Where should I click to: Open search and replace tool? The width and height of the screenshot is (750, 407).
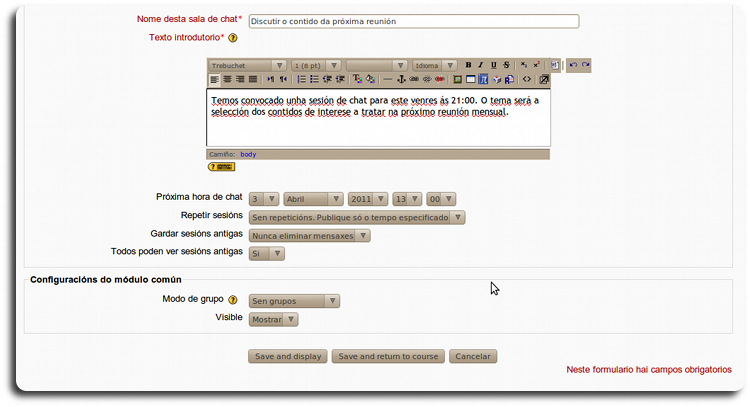tap(509, 79)
